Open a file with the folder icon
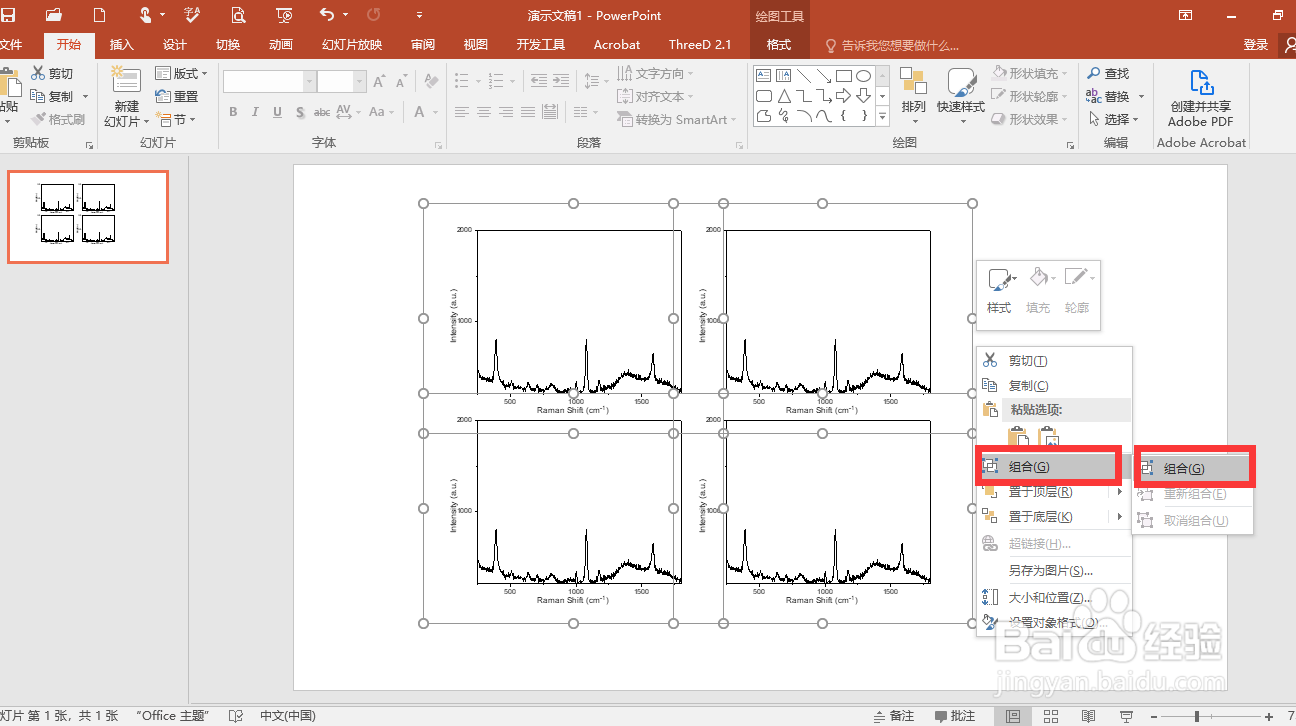1296x726 pixels. click(54, 15)
